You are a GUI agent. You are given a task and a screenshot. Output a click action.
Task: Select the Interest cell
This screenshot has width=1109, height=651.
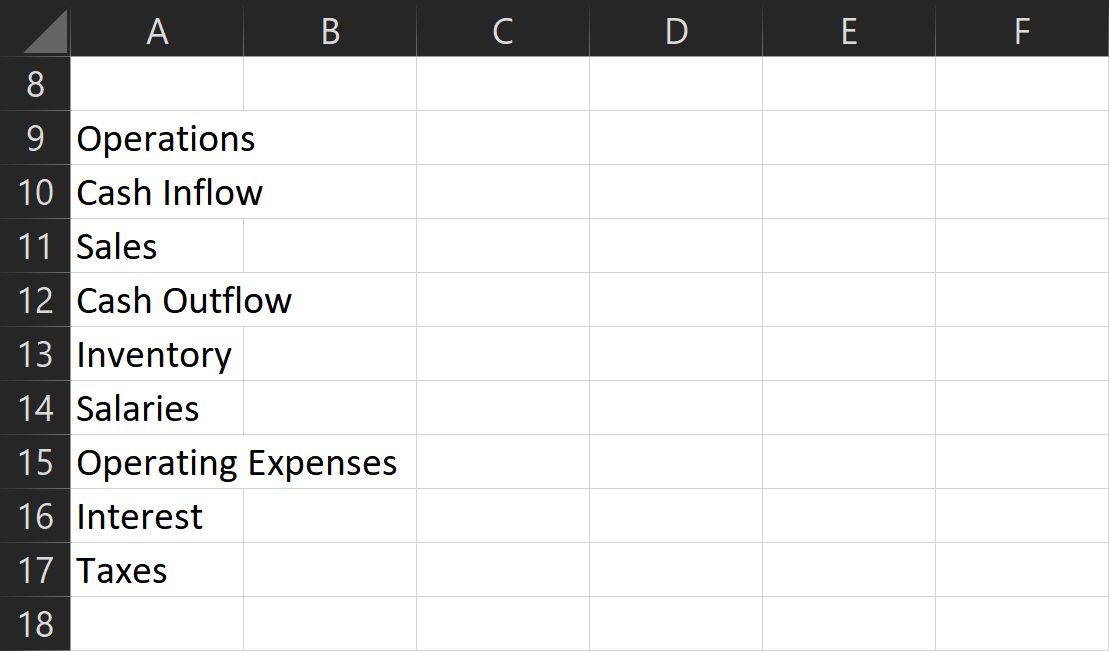pyautogui.click(x=157, y=516)
